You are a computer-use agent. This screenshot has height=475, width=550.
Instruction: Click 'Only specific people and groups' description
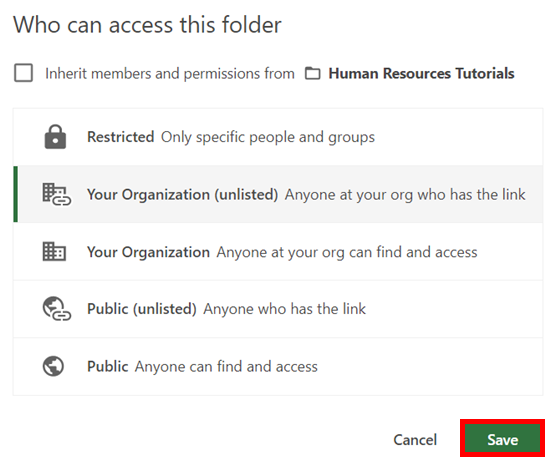click(x=268, y=137)
